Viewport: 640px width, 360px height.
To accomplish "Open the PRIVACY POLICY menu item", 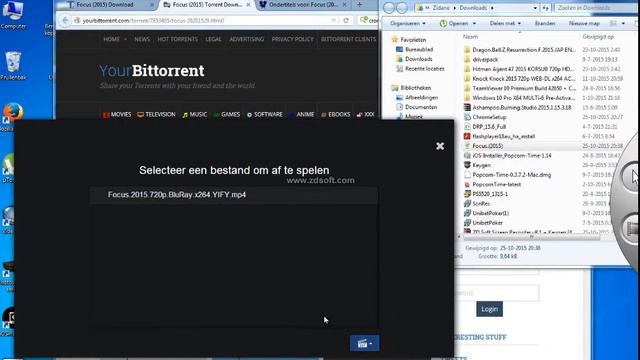I will click(x=293, y=39).
